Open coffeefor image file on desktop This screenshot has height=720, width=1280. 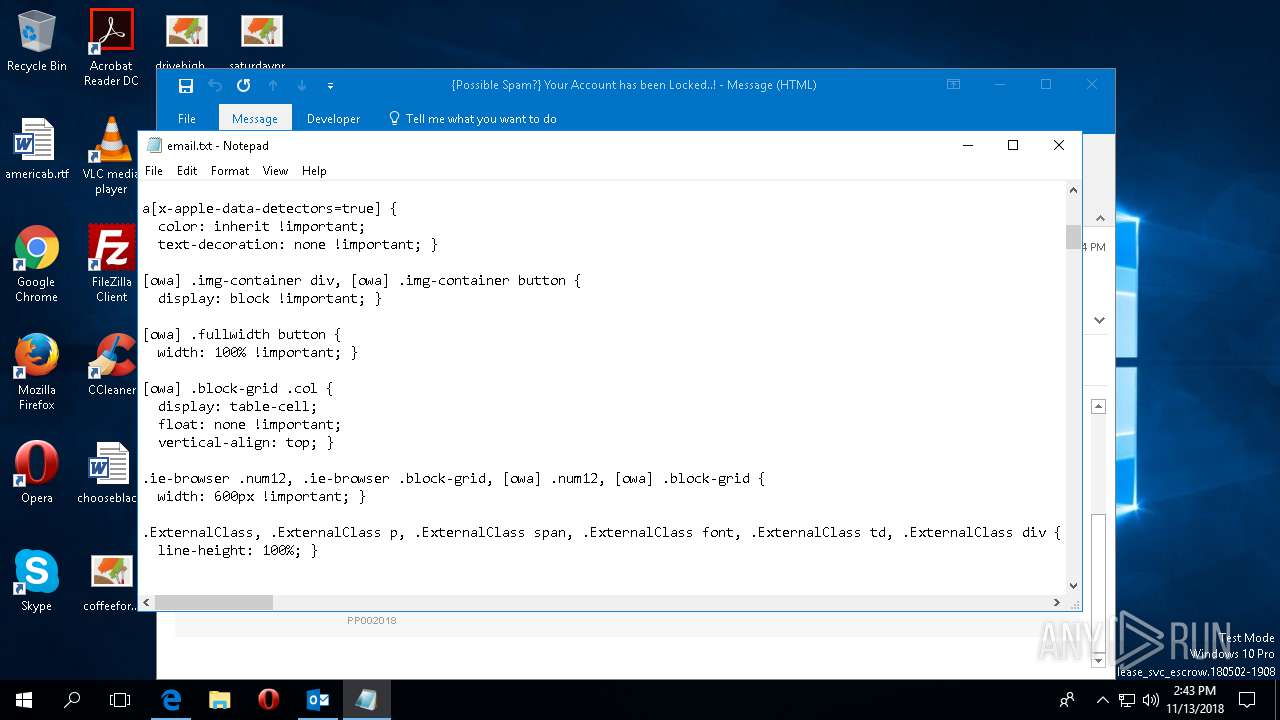click(x=111, y=581)
